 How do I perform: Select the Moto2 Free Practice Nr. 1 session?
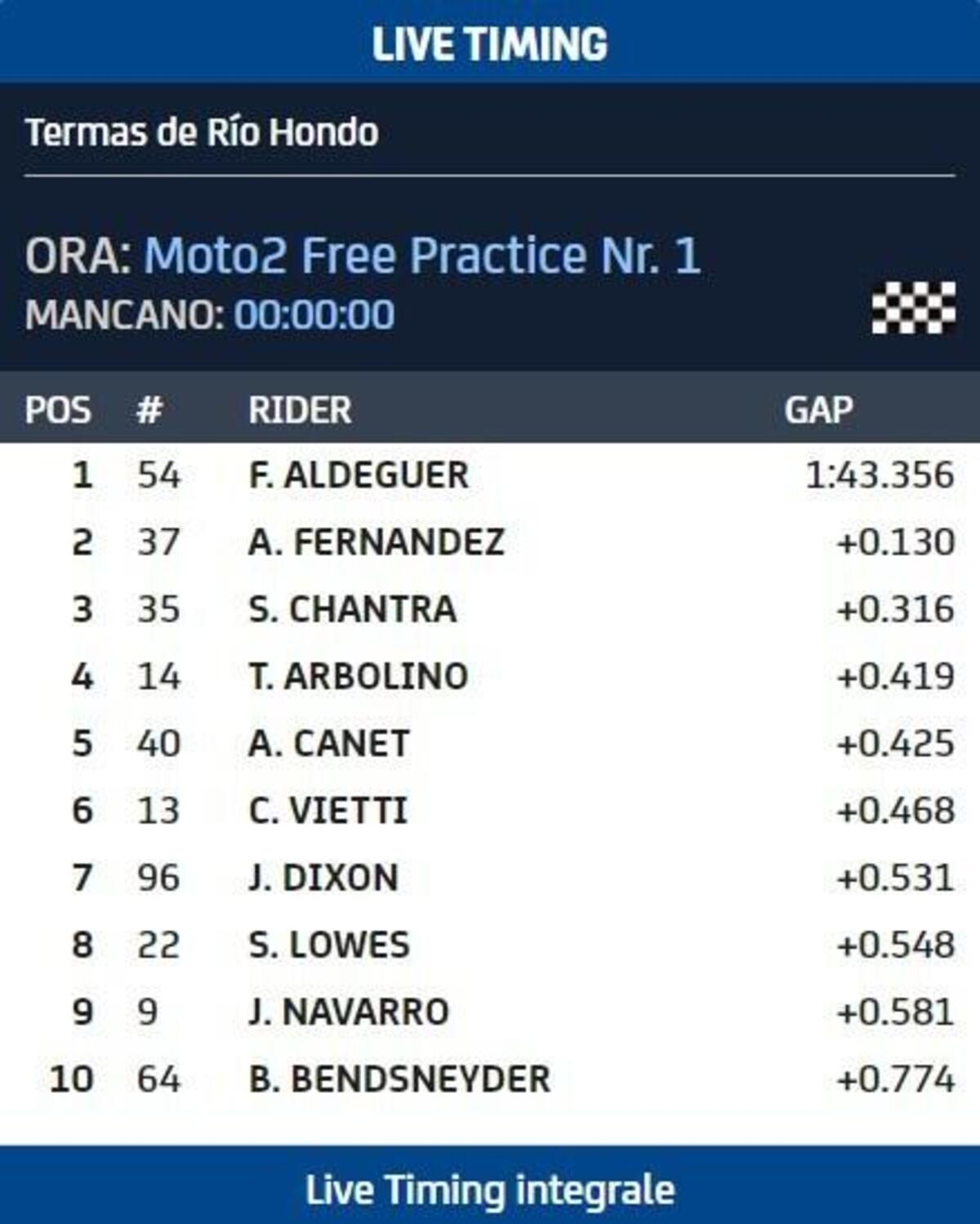(422, 255)
